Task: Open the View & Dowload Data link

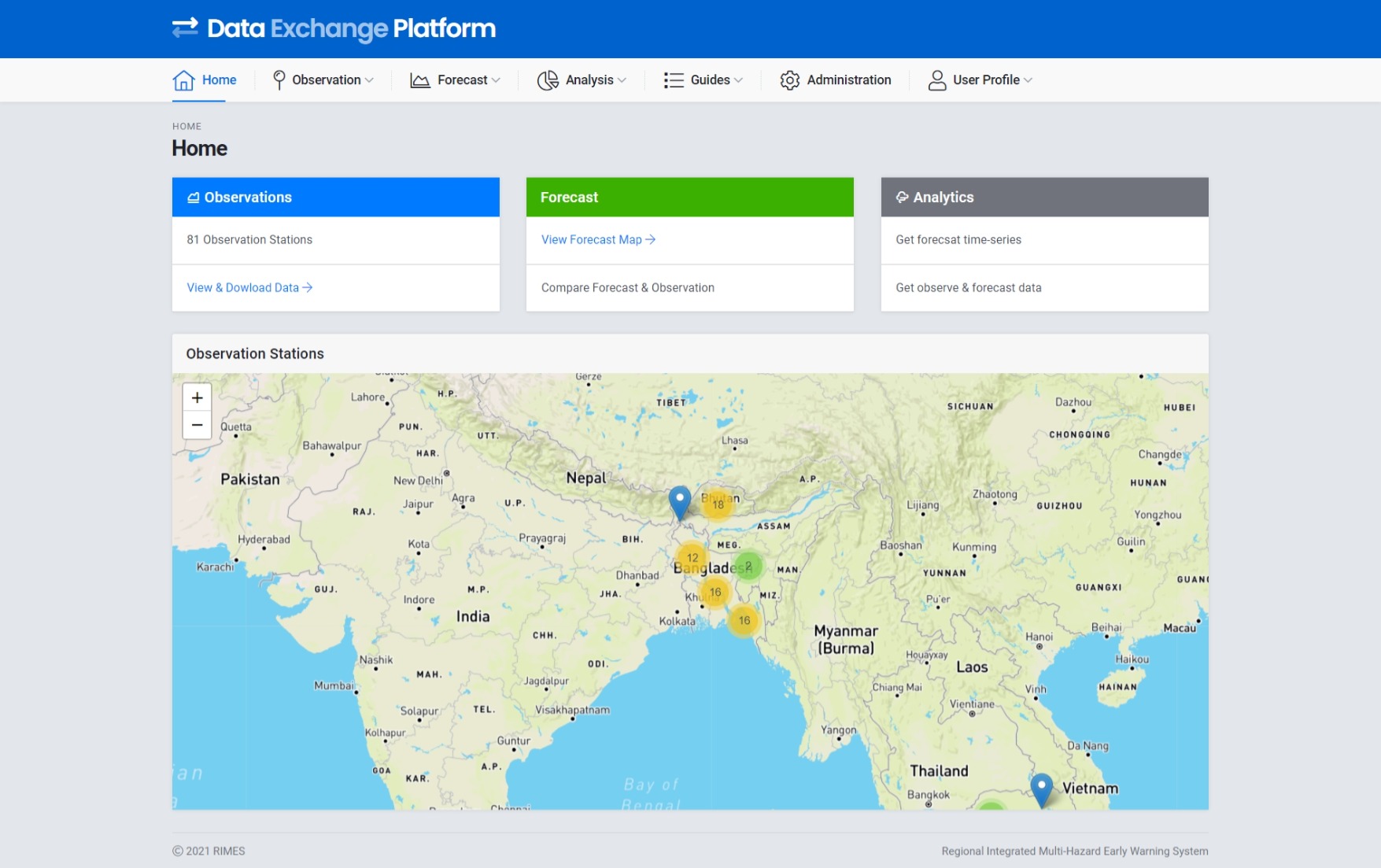Action: 249,288
